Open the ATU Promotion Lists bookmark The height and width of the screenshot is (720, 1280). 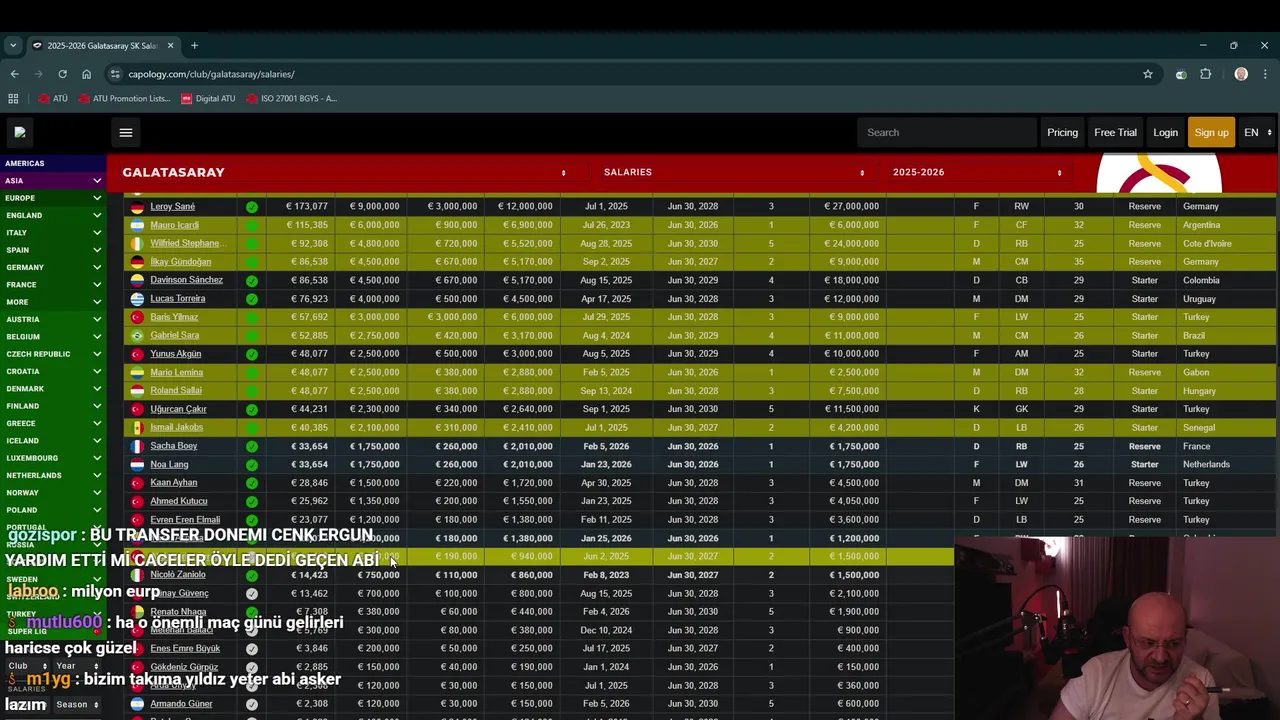point(123,98)
